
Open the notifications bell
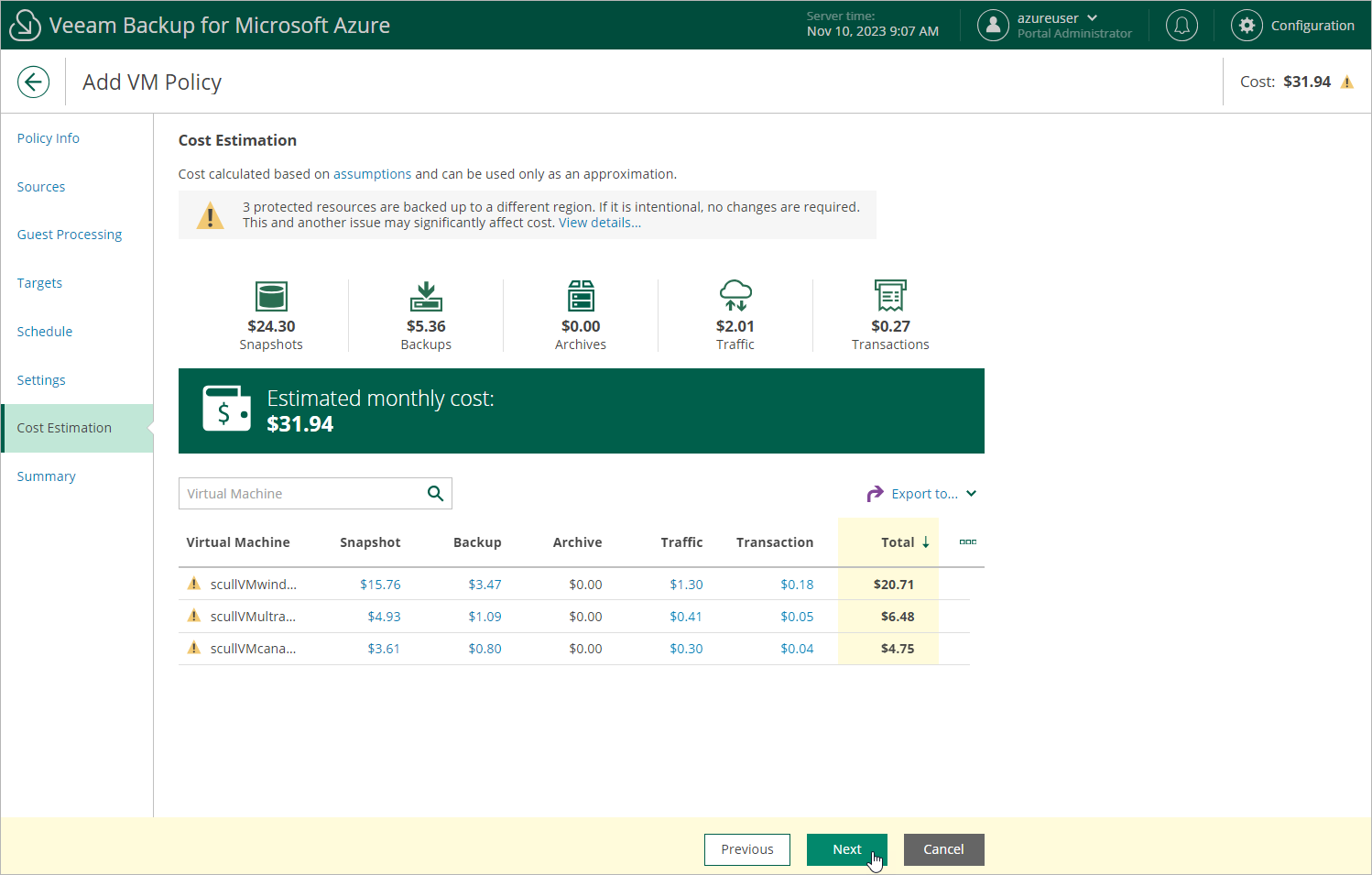point(1181,26)
